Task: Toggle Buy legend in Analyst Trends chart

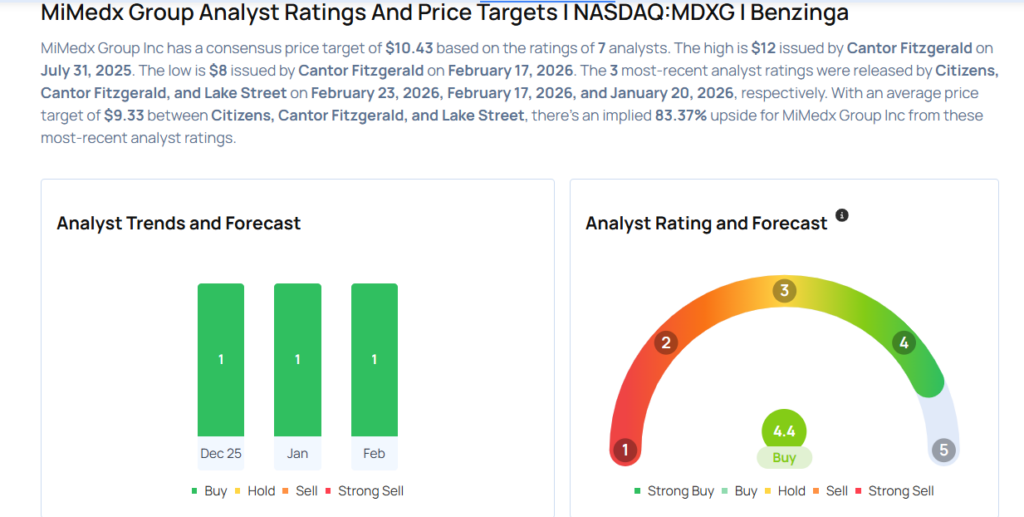Action: 209,491
